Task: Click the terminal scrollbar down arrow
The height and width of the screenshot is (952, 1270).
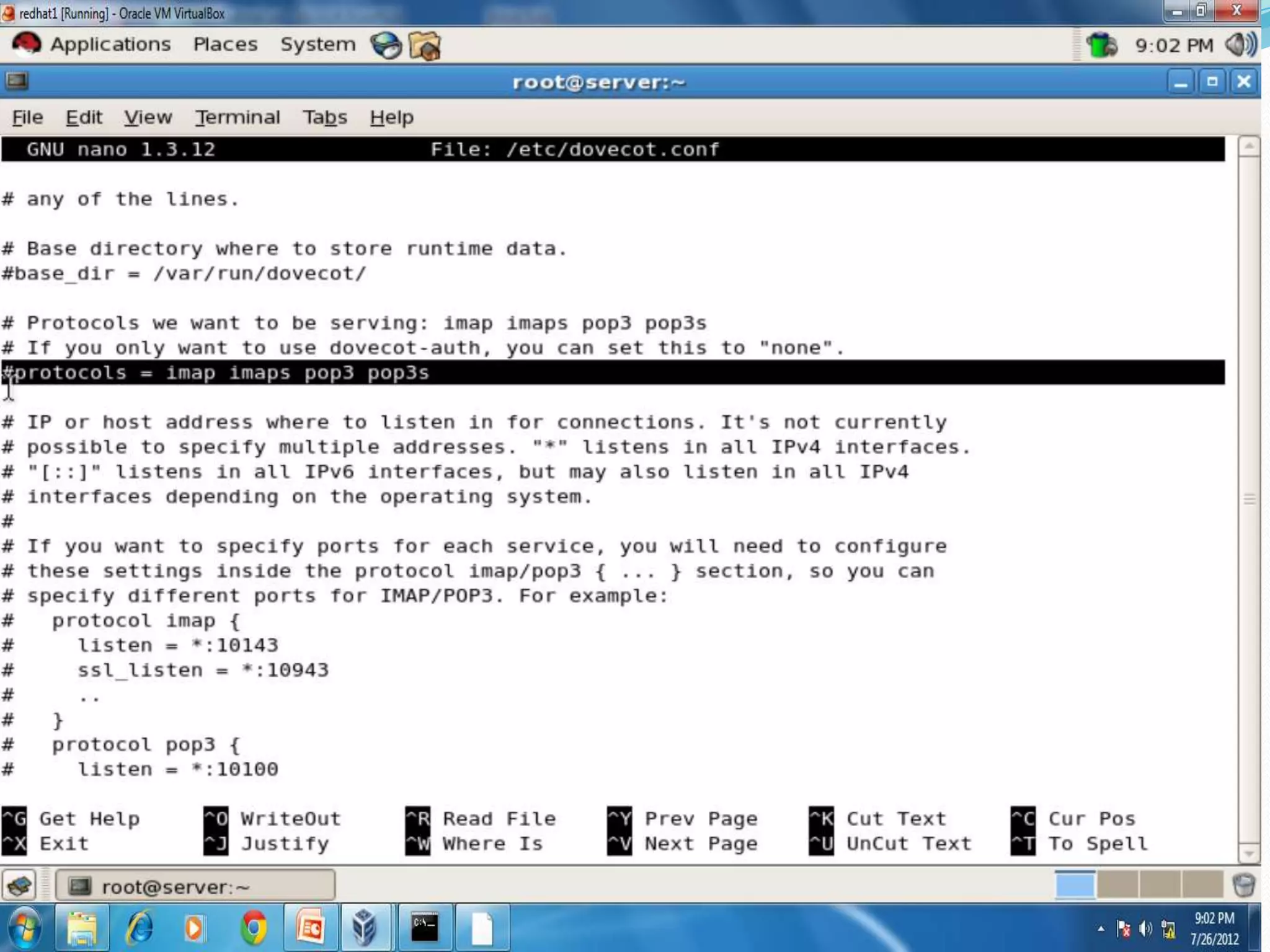Action: click(x=1249, y=853)
